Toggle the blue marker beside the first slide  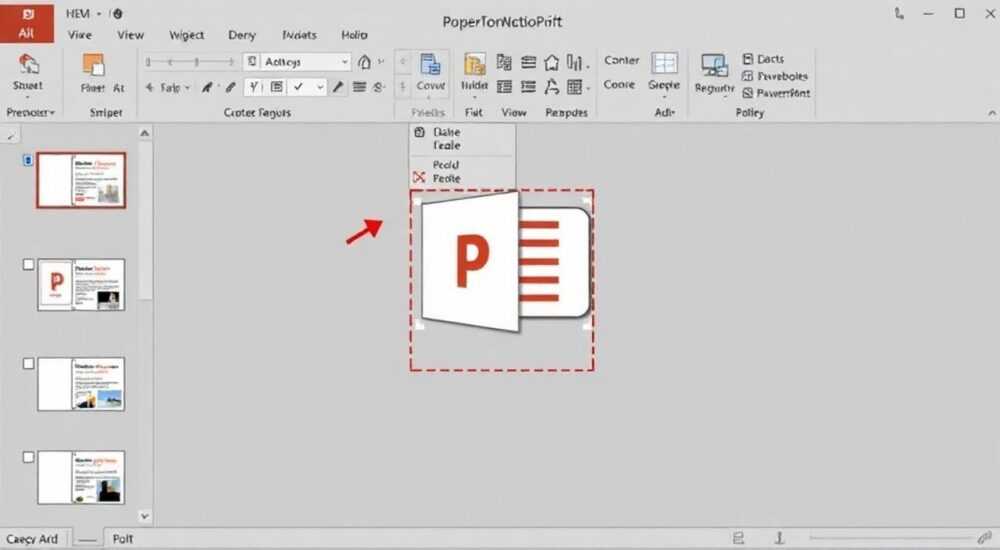click(x=27, y=160)
